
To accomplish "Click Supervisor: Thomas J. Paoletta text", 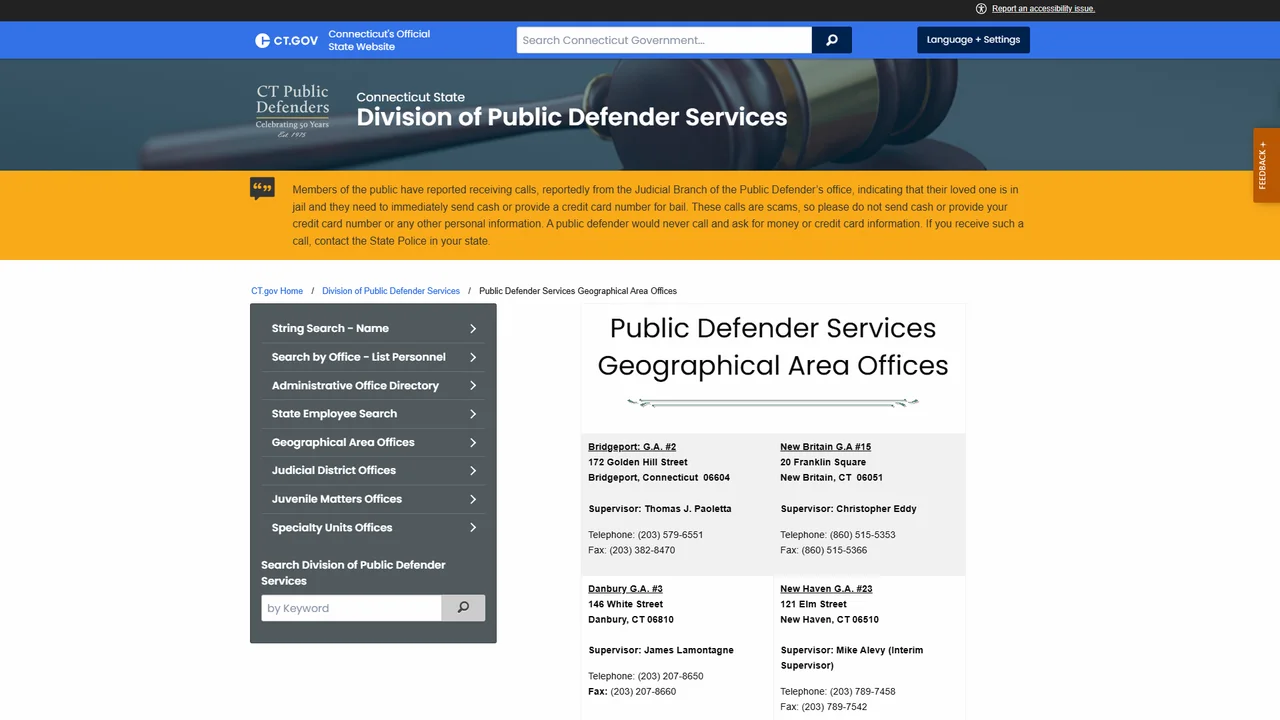I will (x=660, y=509).
